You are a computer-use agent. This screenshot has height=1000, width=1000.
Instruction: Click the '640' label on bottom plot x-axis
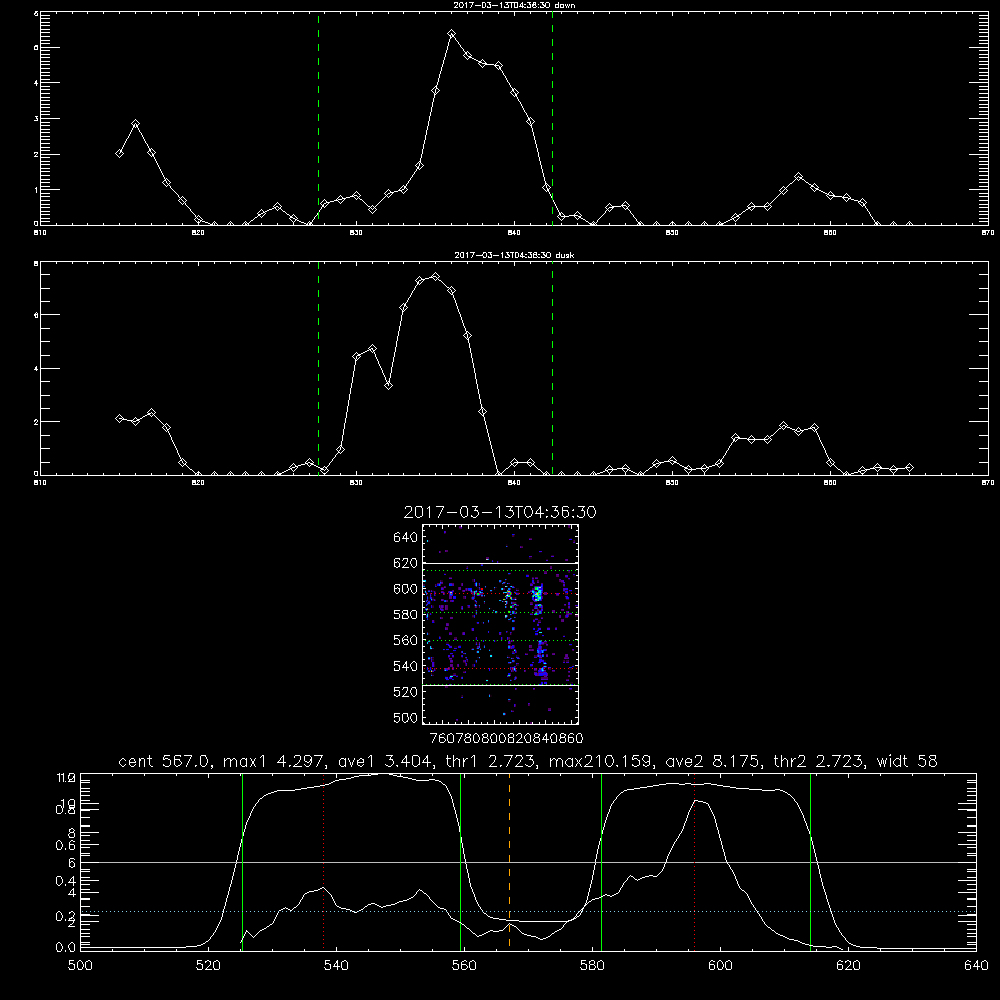[x=976, y=966]
